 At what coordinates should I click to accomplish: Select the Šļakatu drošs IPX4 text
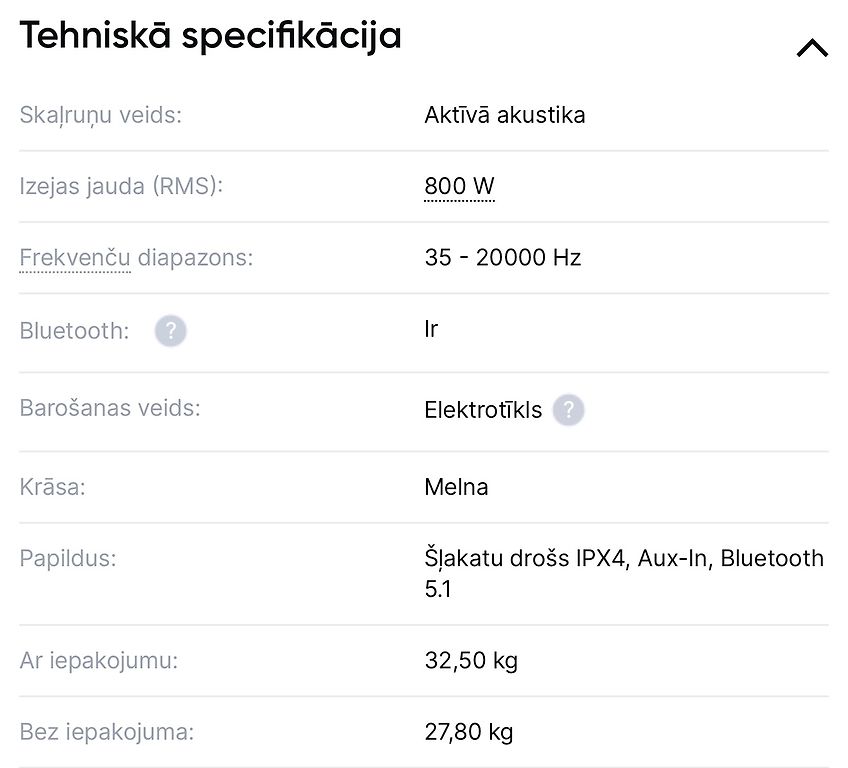(x=525, y=559)
